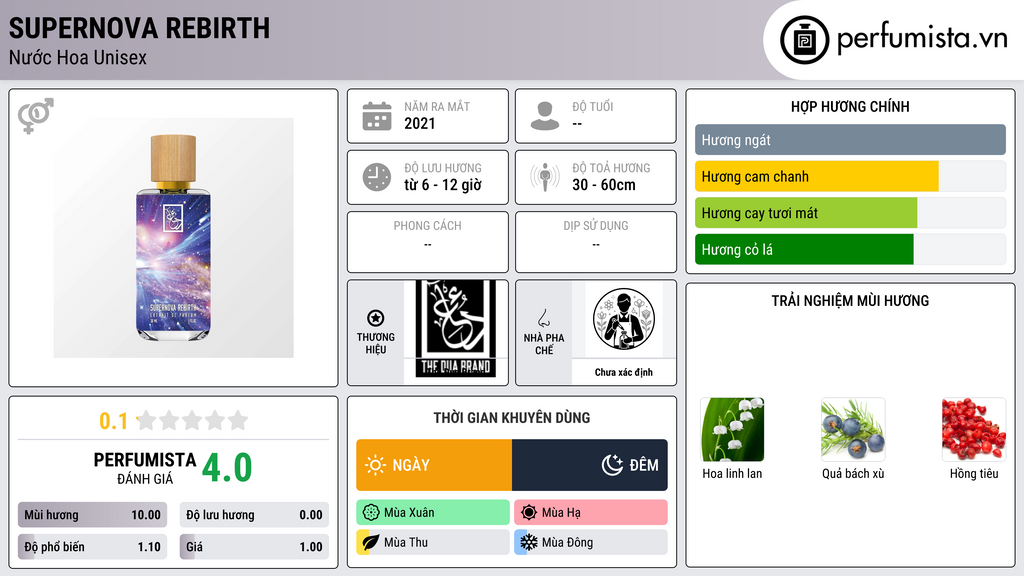The image size is (1024, 576).
Task: Open the Hồng tiêu note image
Action: click(974, 430)
